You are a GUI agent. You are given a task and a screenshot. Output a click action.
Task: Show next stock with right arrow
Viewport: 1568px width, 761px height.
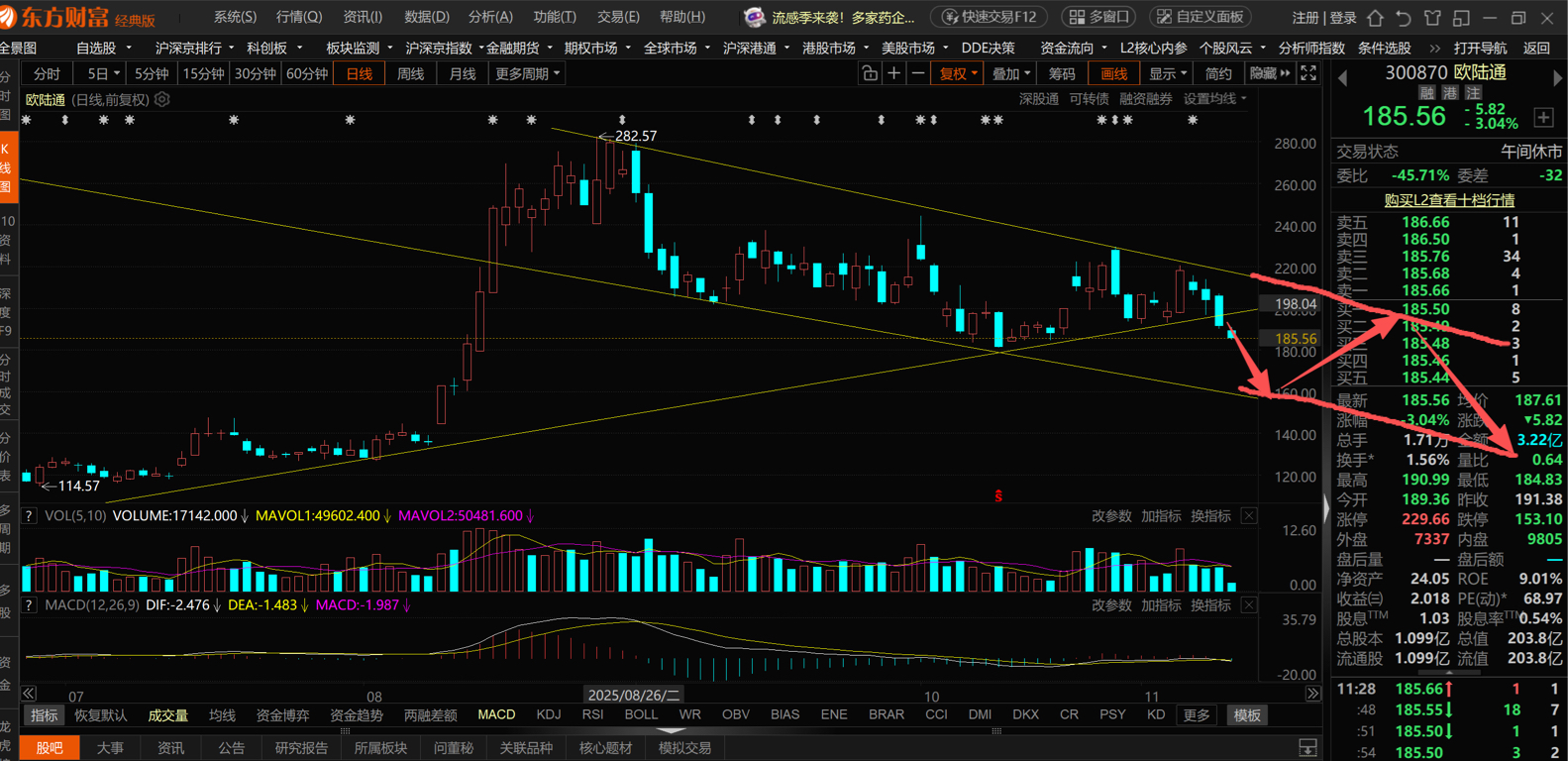click(x=1556, y=78)
